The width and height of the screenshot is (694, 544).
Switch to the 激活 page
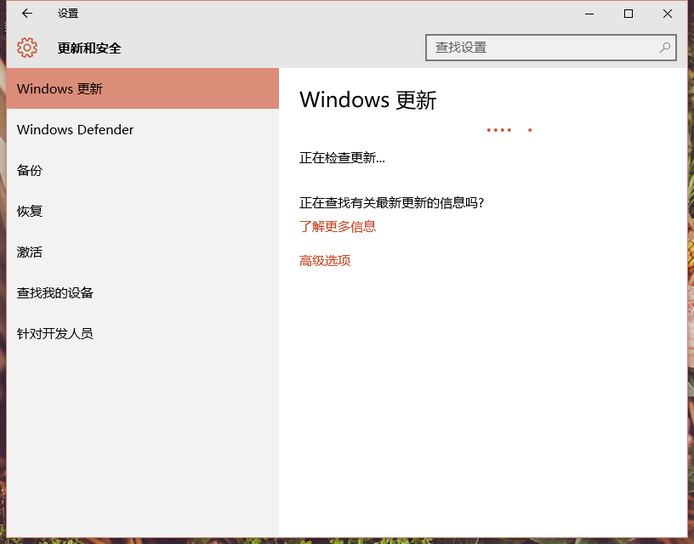tap(30, 253)
